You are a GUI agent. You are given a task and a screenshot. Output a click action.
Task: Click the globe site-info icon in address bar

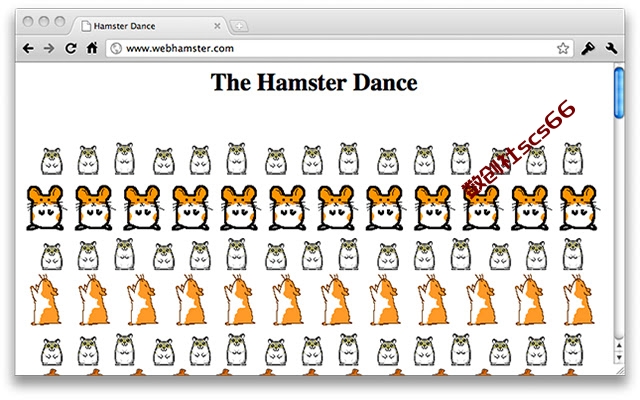[x=116, y=49]
